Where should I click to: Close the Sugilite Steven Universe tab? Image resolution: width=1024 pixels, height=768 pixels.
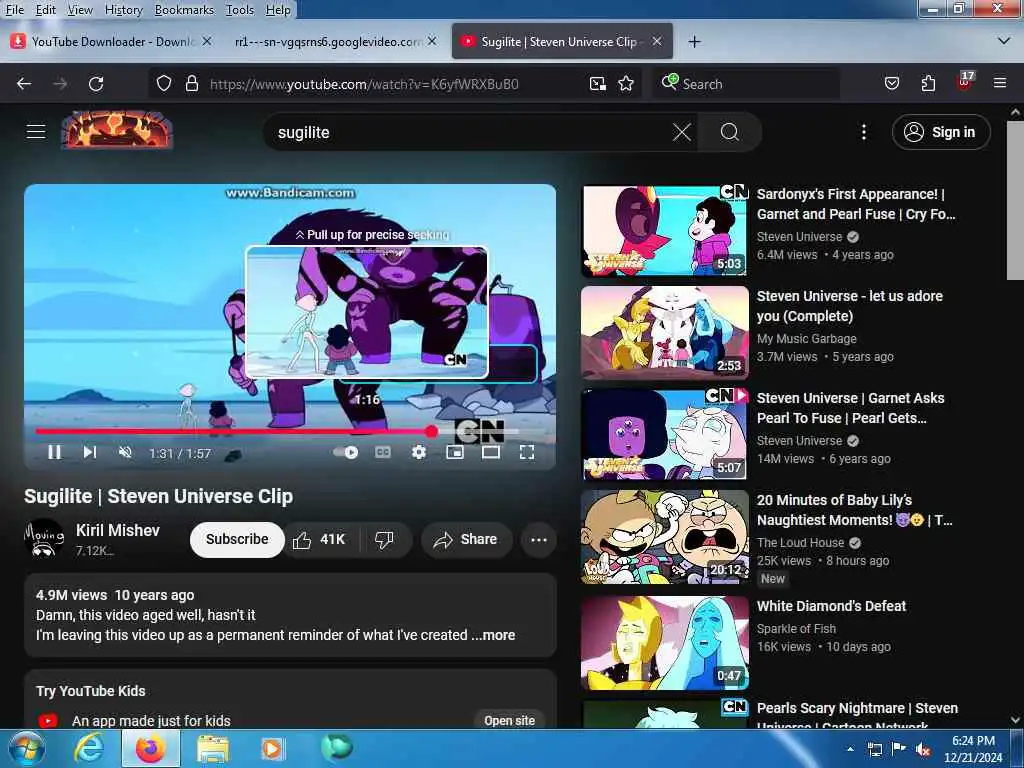click(657, 42)
